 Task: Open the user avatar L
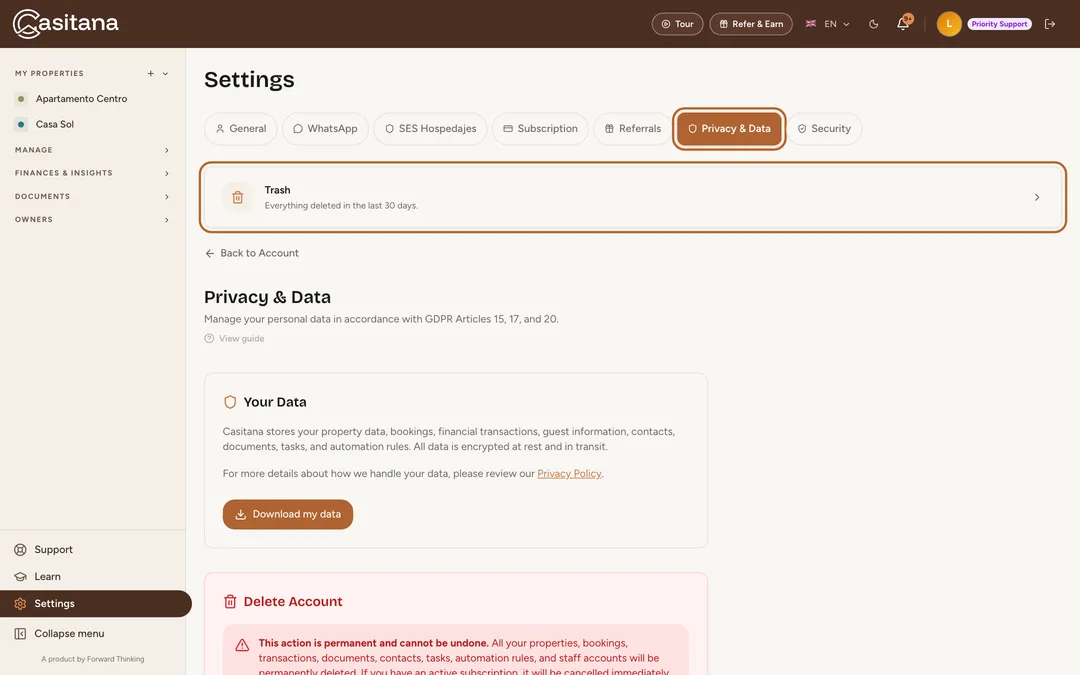pyautogui.click(x=948, y=24)
